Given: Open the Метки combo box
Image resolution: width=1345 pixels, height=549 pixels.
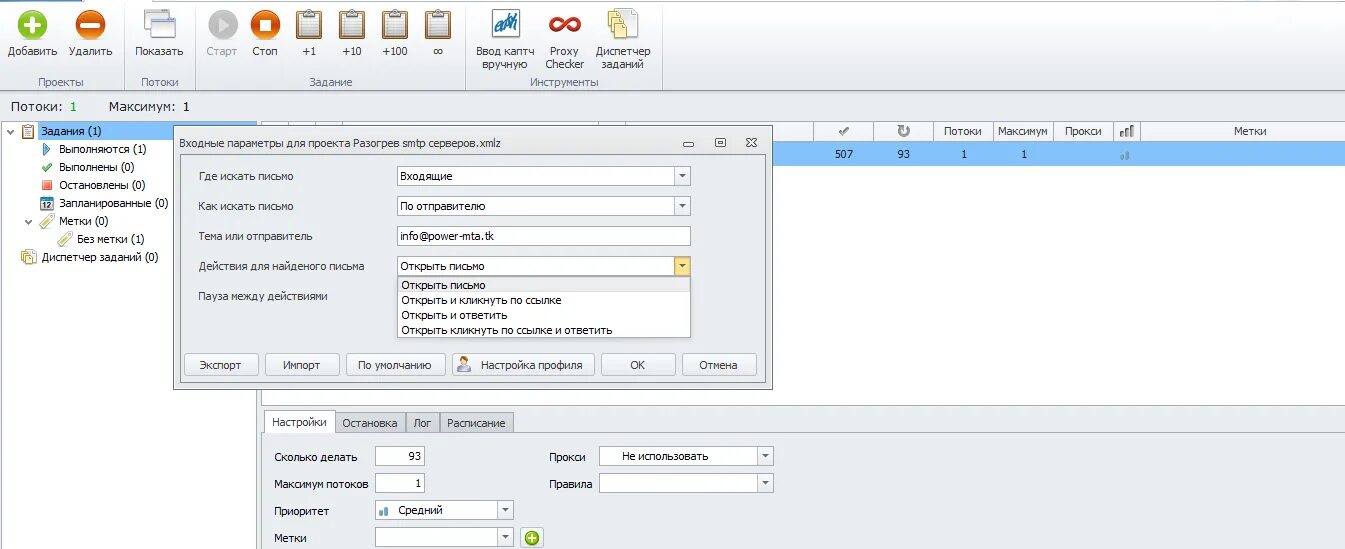Looking at the screenshot, I should (x=444, y=538).
